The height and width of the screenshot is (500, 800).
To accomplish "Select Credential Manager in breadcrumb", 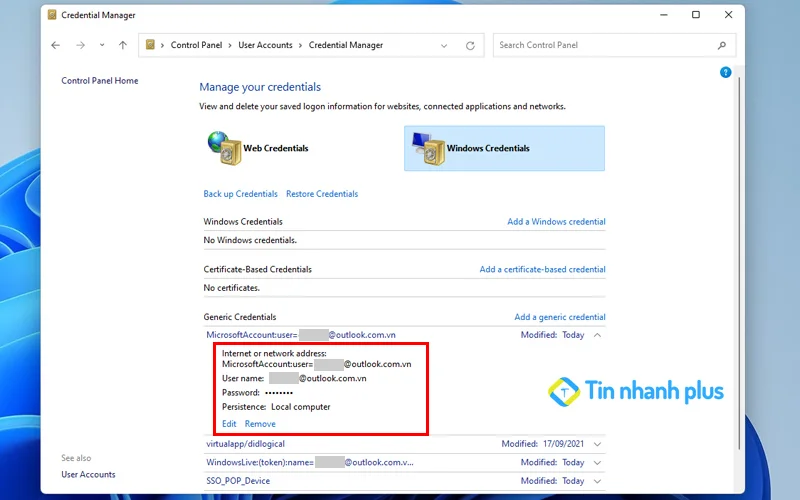I will (346, 45).
